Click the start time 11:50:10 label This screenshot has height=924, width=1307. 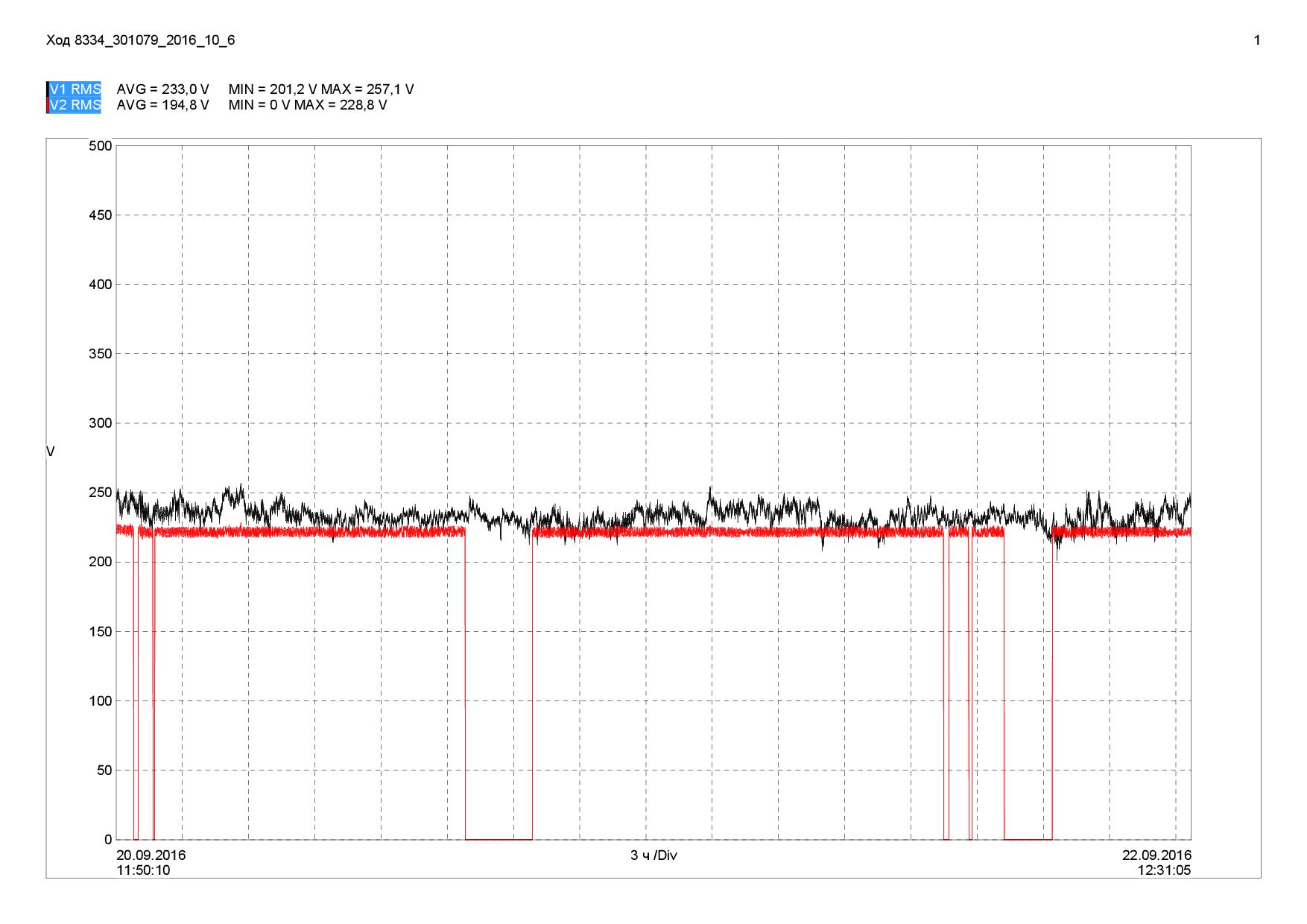click(143, 870)
